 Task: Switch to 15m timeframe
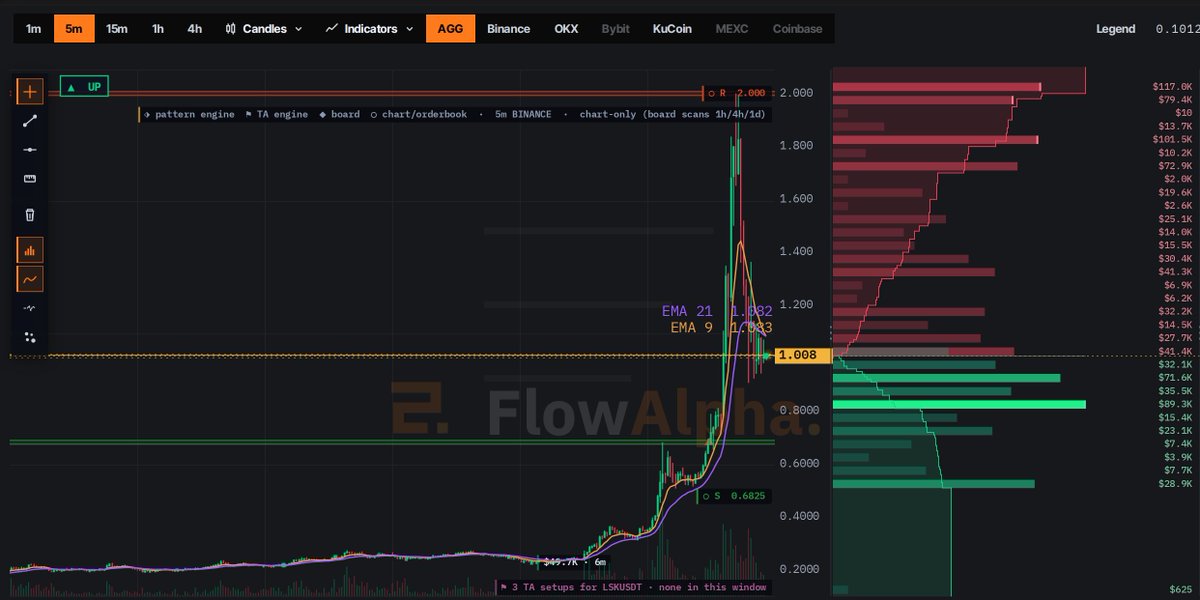(117, 29)
